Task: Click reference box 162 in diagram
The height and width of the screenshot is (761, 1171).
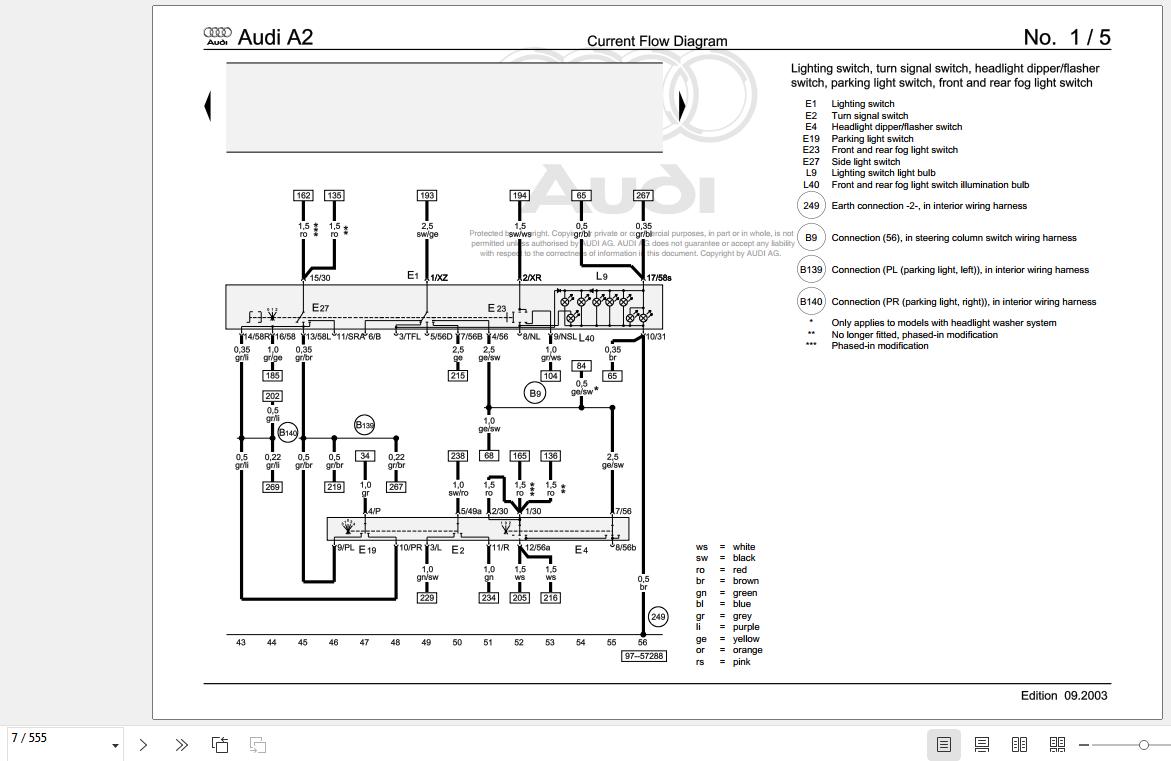Action: click(x=303, y=196)
